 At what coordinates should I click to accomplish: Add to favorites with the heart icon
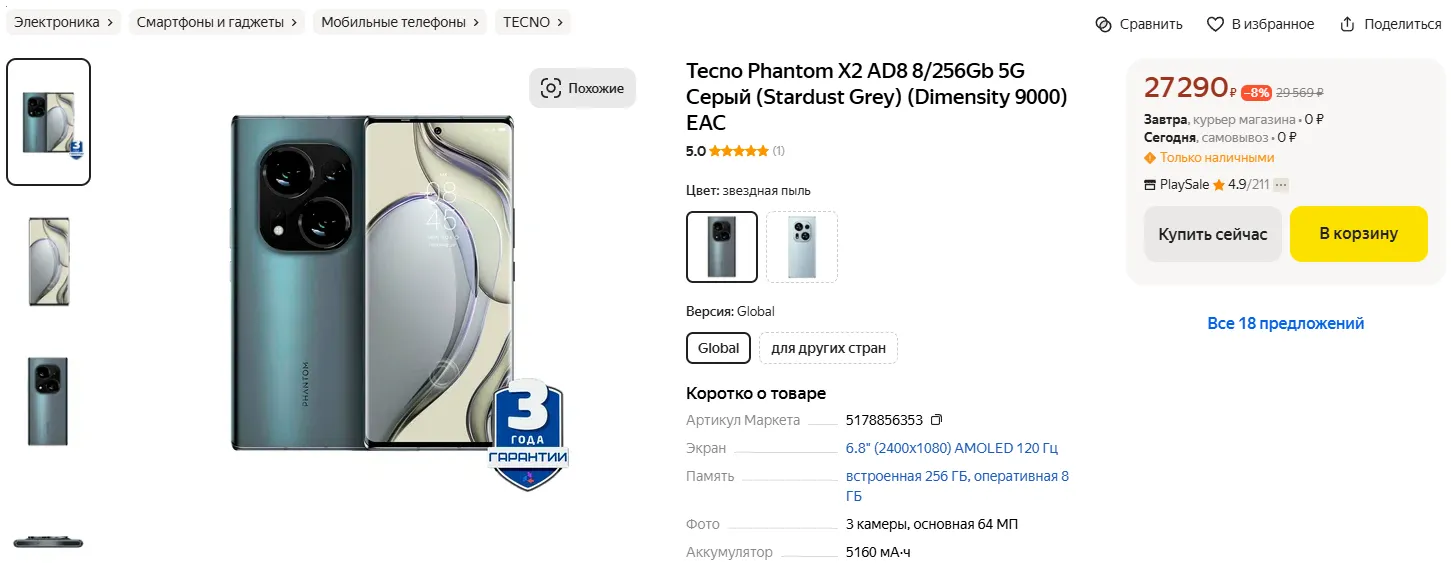pyautogui.click(x=1215, y=24)
